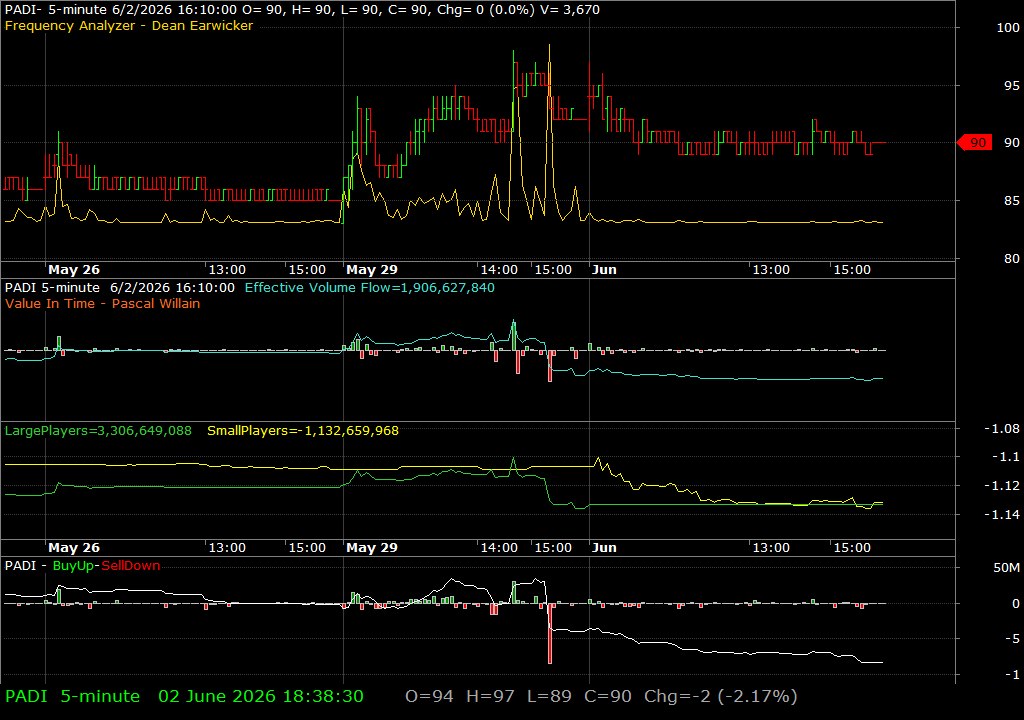Image resolution: width=1024 pixels, height=720 pixels.
Task: Click the -1.1 scale value in players panel
Action: tap(1006, 457)
